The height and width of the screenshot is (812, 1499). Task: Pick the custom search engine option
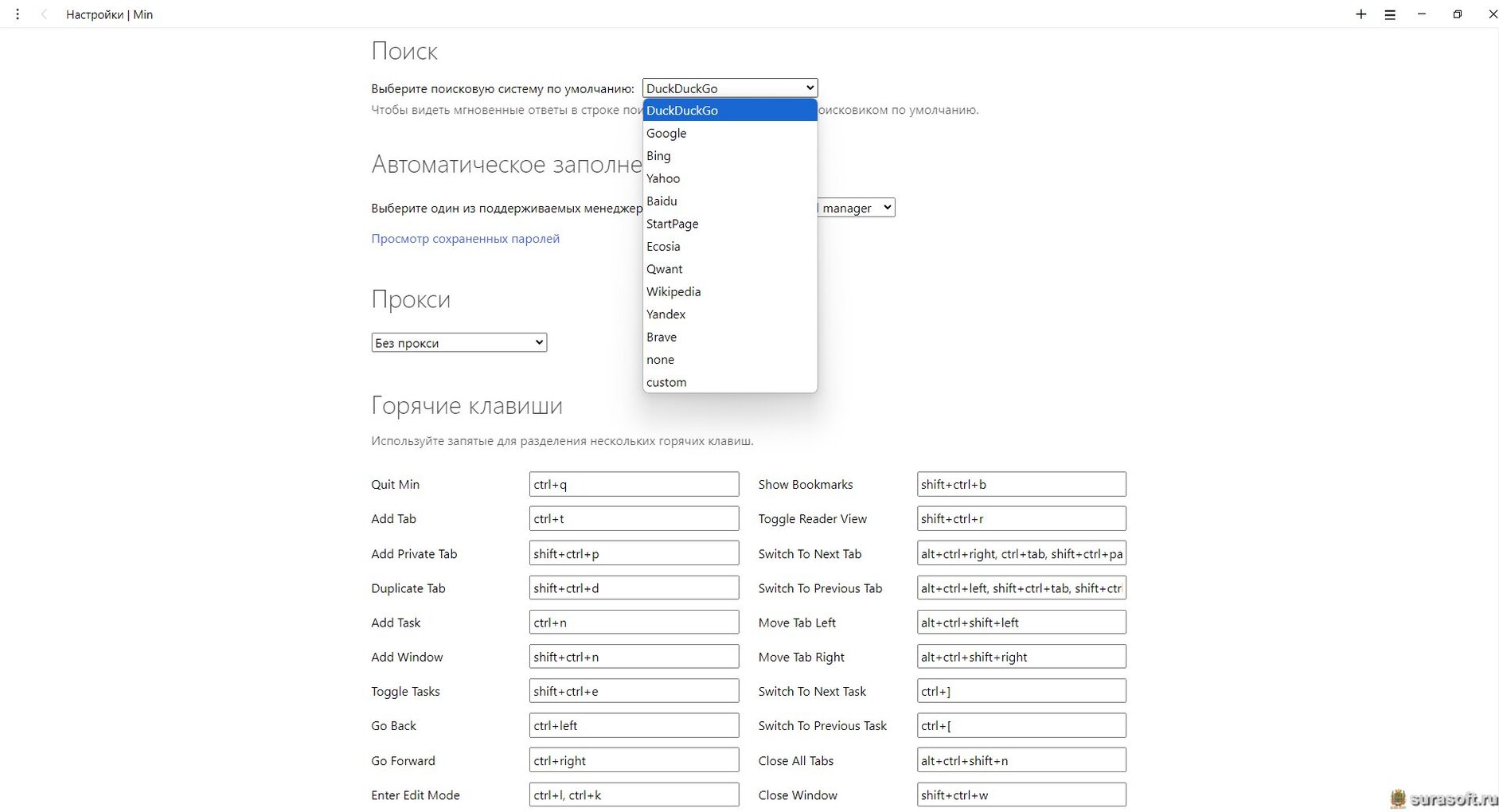[730, 382]
